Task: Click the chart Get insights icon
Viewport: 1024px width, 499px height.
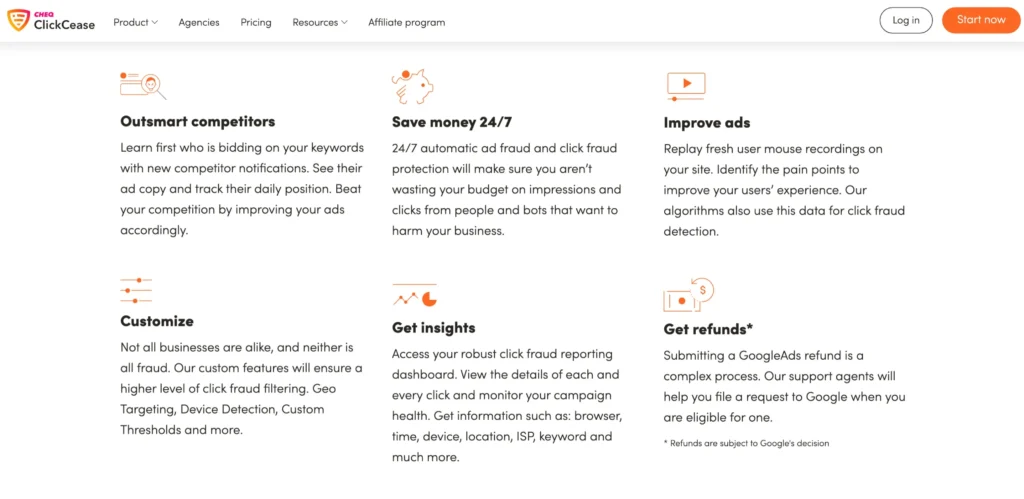Action: pyautogui.click(x=414, y=296)
